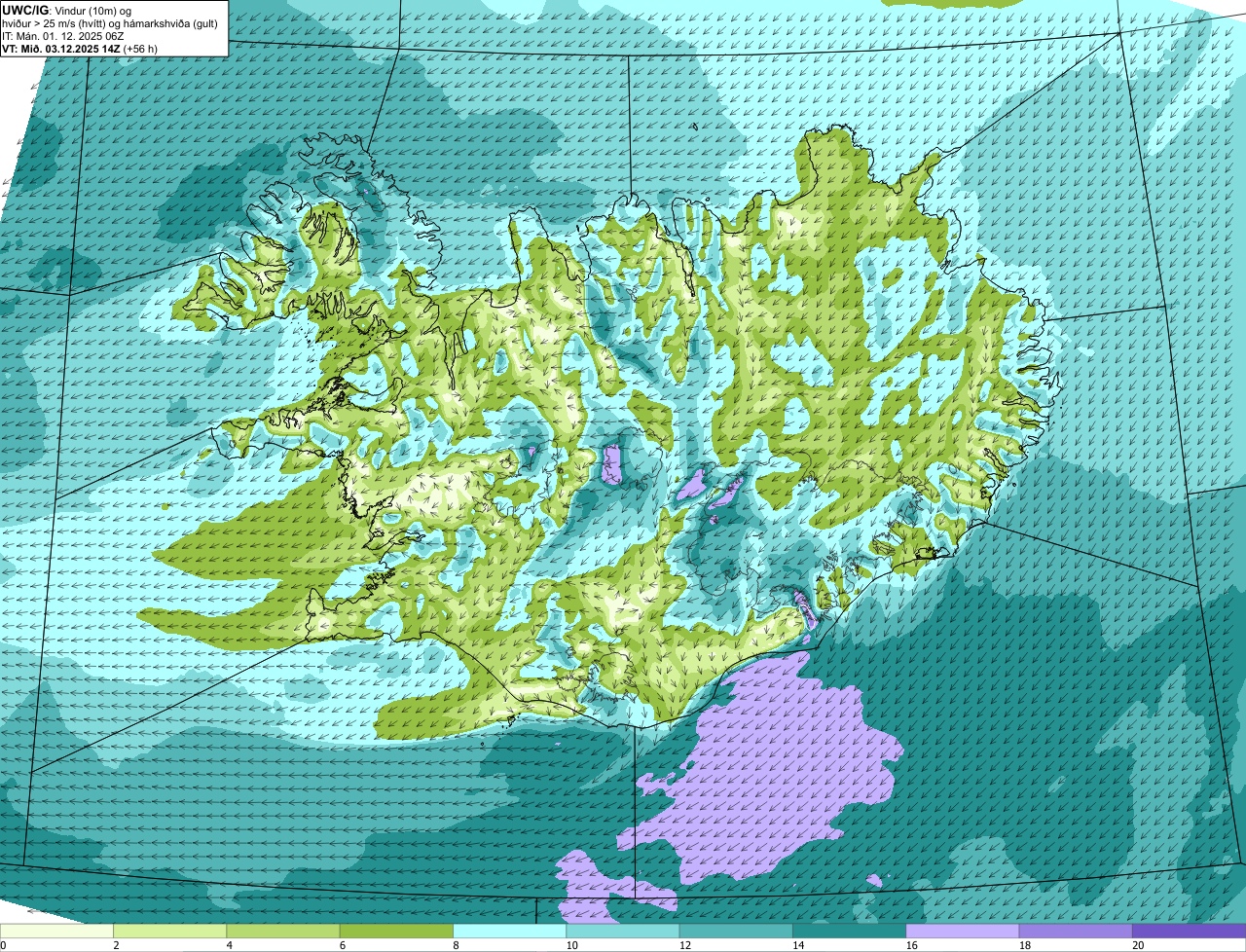Click the "0" label on the wind scale
Screen dimensions: 1246x952
(3, 945)
